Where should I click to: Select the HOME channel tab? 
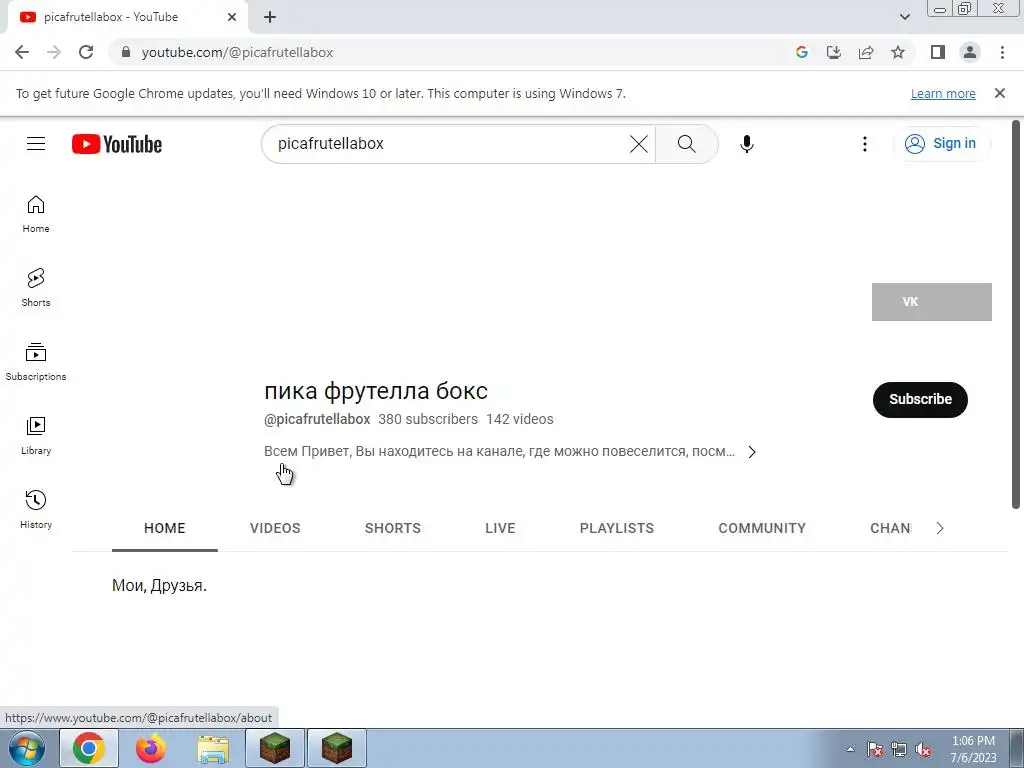(165, 528)
